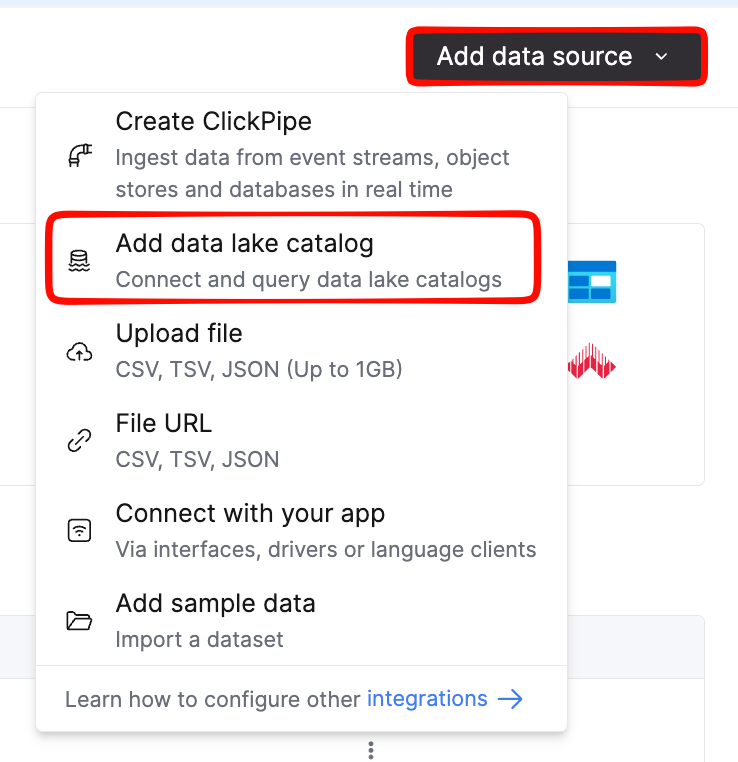Image resolution: width=738 pixels, height=762 pixels.
Task: Click the 'CSV, TSV, JSON' text under File URL
Action: pyautogui.click(x=197, y=459)
